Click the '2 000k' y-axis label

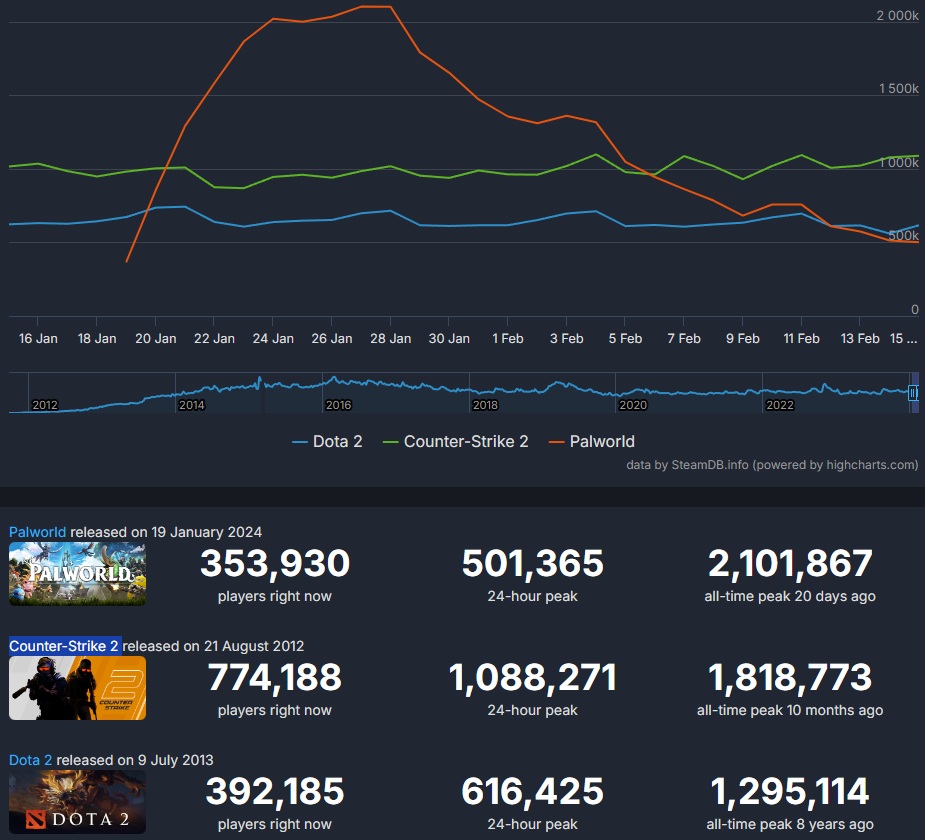pyautogui.click(x=897, y=15)
